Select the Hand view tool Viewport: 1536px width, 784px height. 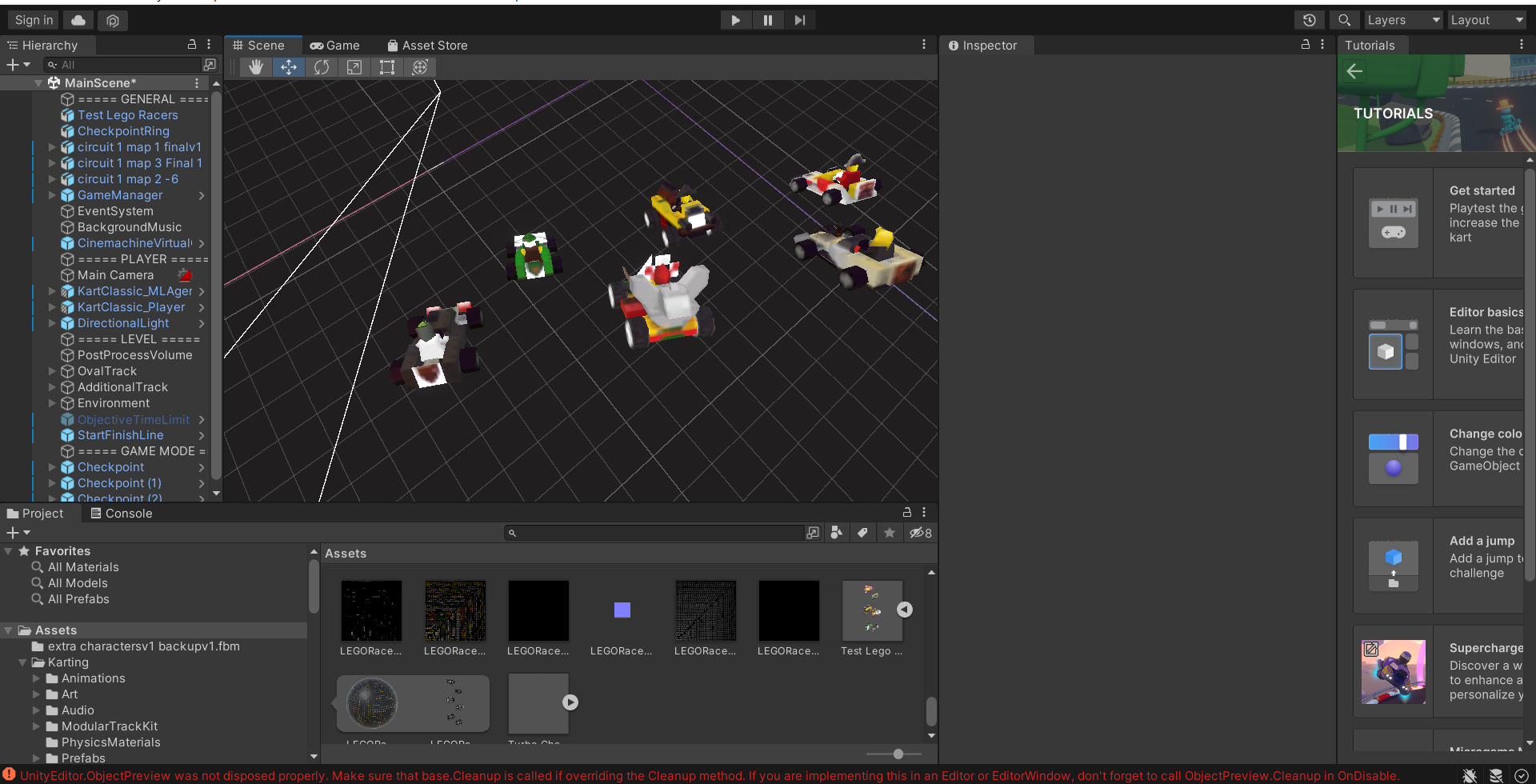[x=256, y=67]
